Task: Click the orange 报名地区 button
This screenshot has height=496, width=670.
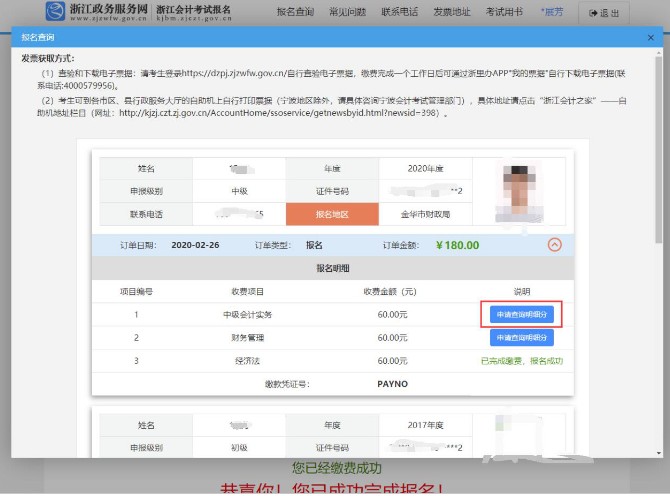Action: tap(319, 214)
